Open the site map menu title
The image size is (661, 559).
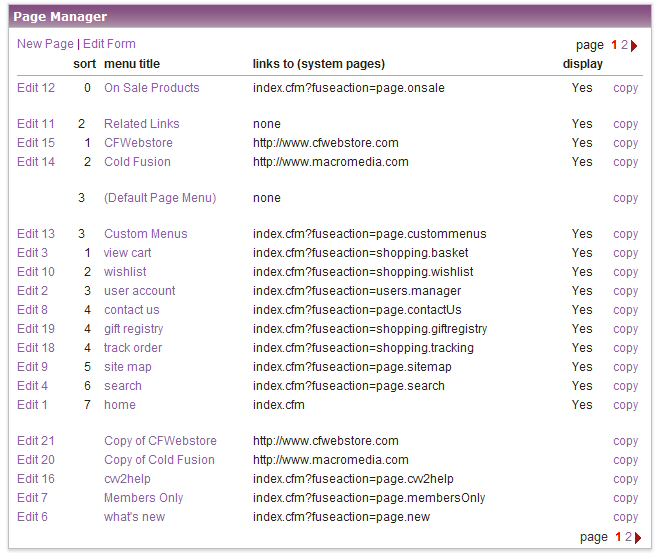128,367
